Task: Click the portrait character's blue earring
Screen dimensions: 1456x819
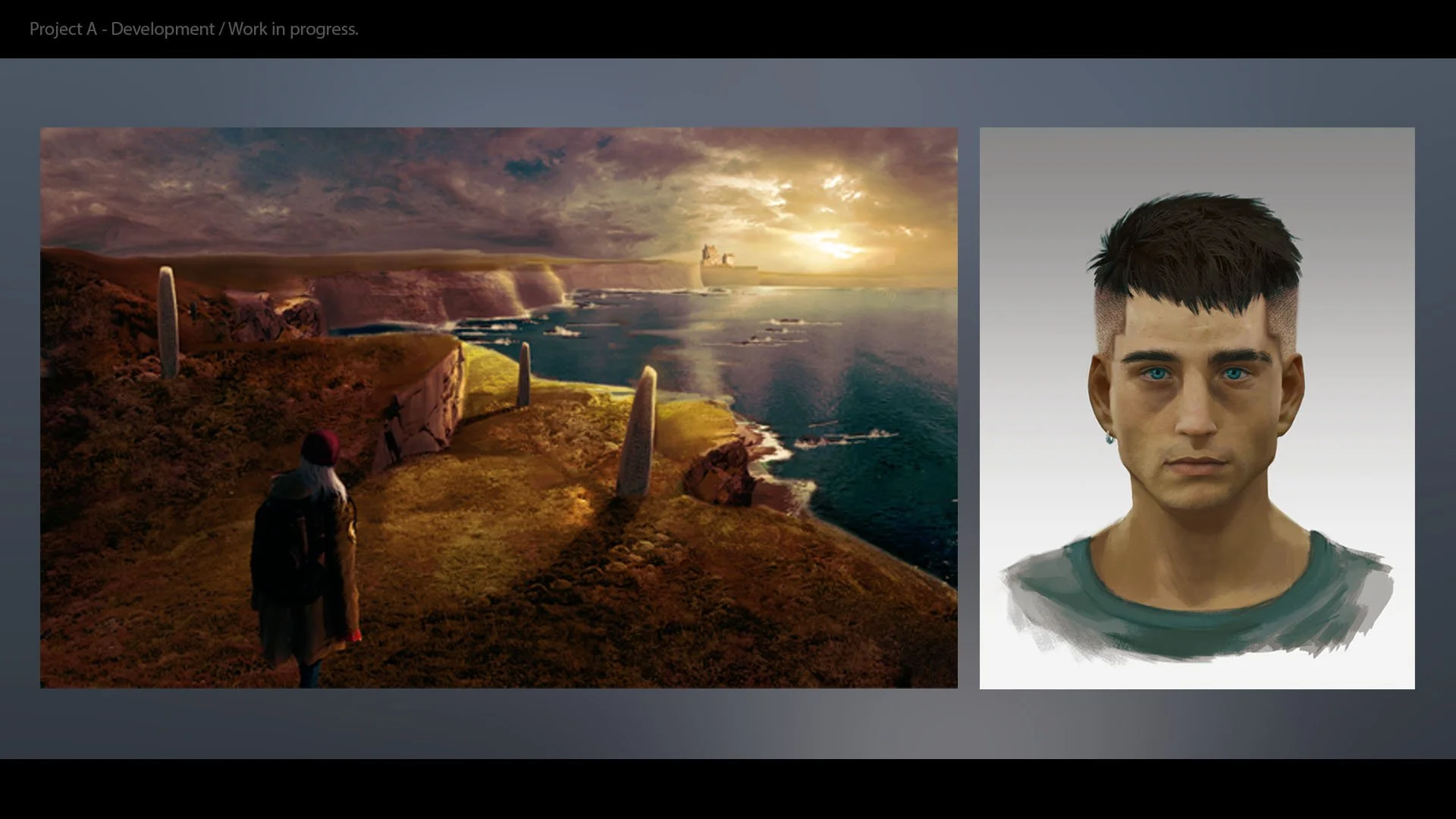Action: tap(1110, 438)
